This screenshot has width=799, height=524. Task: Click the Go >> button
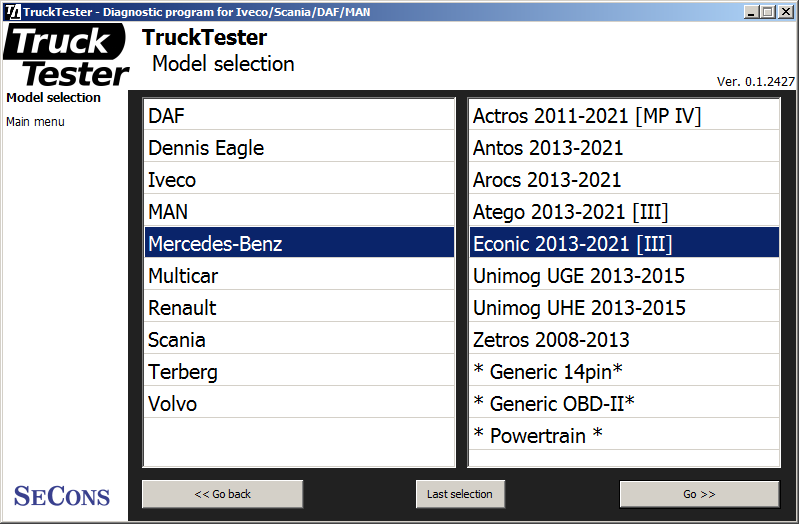699,494
